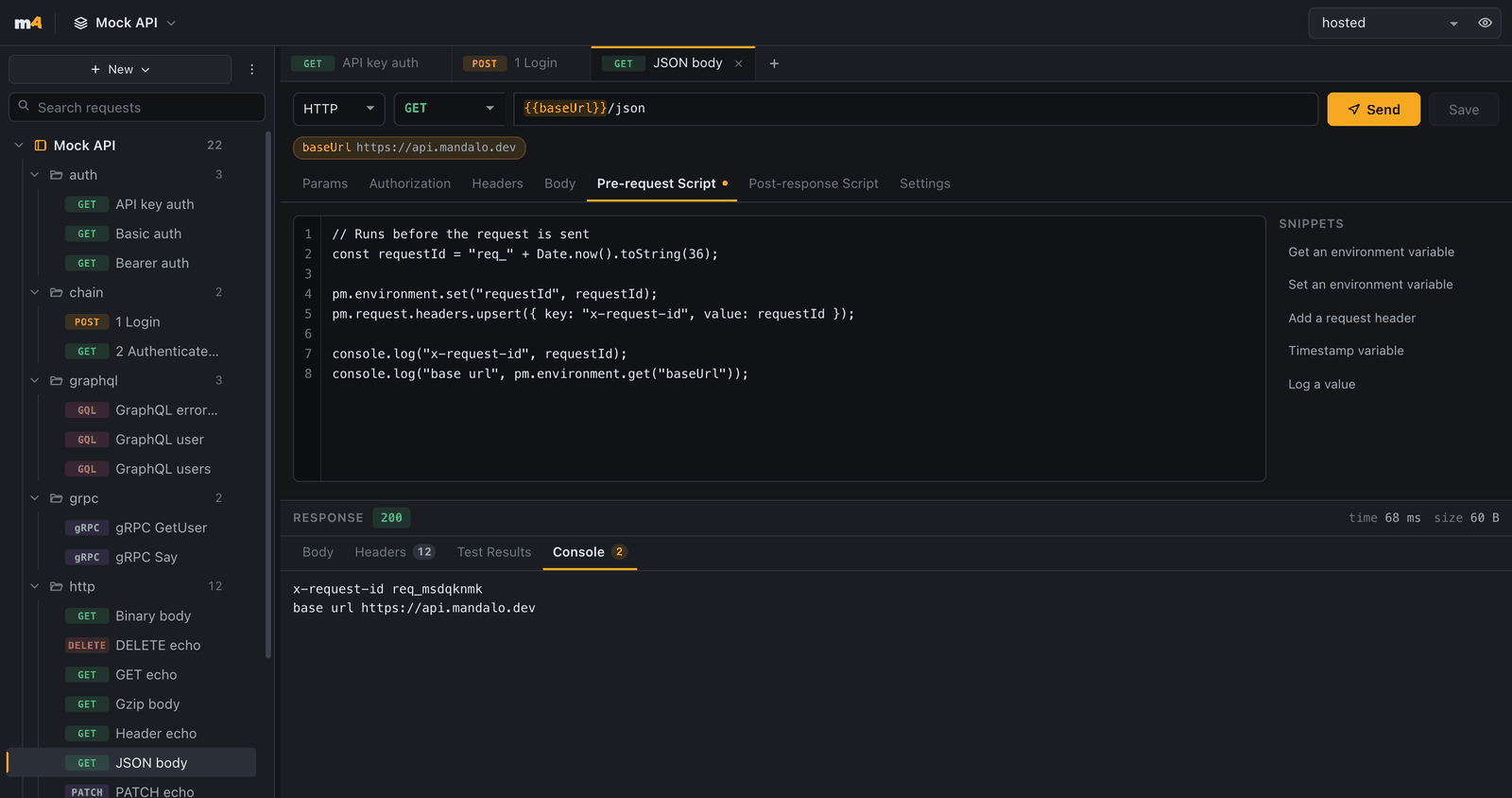This screenshot has width=1512, height=798.
Task: Click gRPC badge of gRPC Say
Action: 87,557
